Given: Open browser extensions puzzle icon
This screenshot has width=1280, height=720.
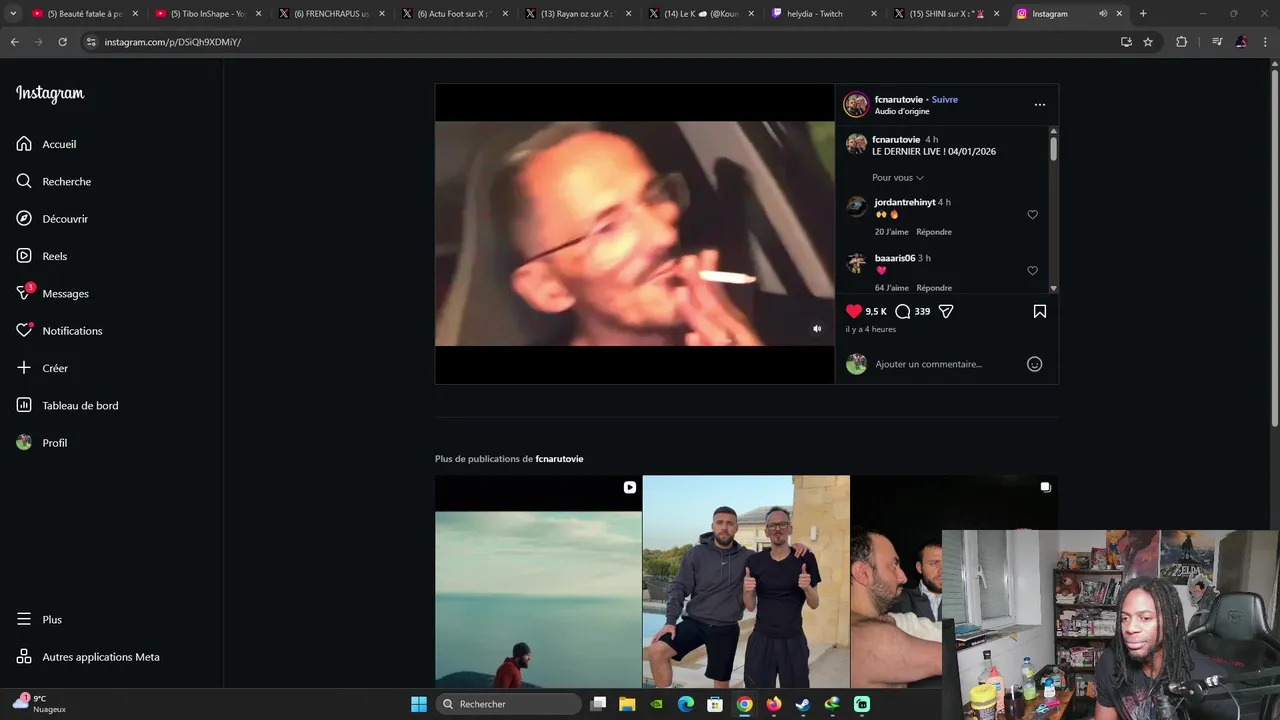Looking at the screenshot, I should [x=1181, y=42].
